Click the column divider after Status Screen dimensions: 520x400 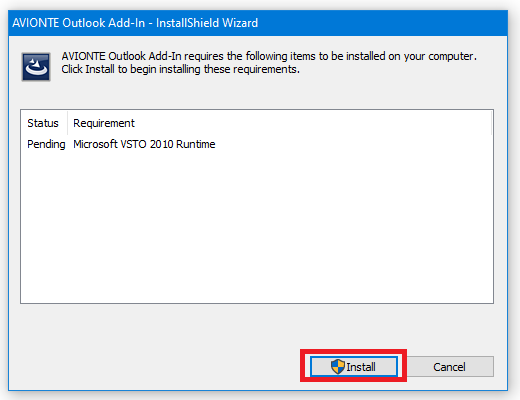coord(68,123)
